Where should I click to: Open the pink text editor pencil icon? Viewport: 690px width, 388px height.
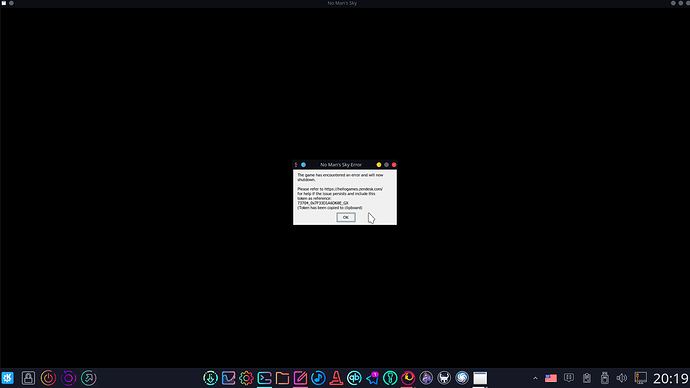coord(300,378)
